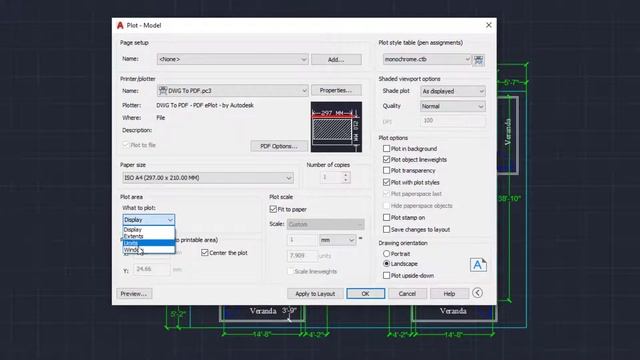Toggle Fit to paper checkbox
This screenshot has height=360, width=640.
(273, 209)
